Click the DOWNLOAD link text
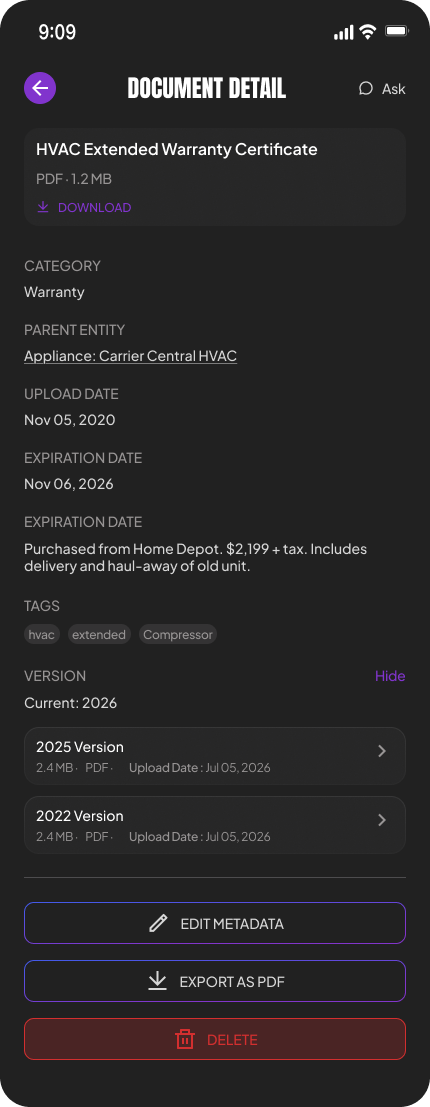430x1107 pixels. [95, 208]
